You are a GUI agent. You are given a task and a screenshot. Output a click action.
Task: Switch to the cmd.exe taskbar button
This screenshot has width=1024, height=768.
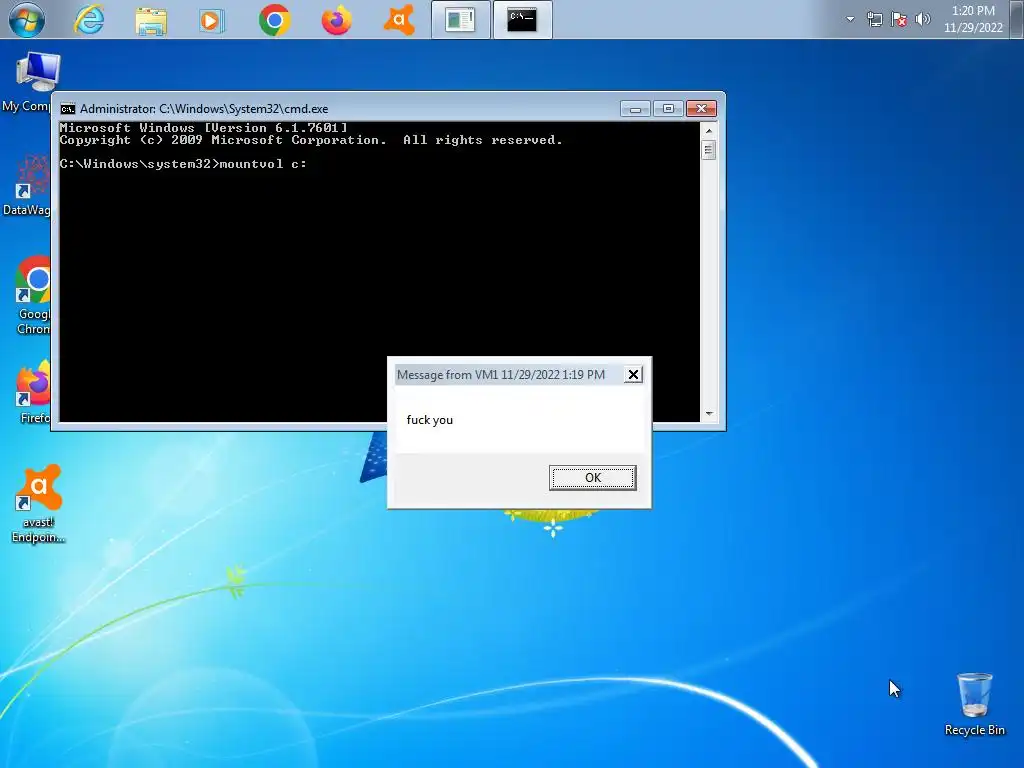pyautogui.click(x=522, y=20)
